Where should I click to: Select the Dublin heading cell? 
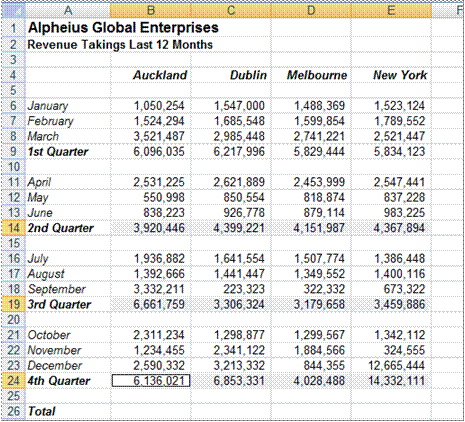point(231,75)
